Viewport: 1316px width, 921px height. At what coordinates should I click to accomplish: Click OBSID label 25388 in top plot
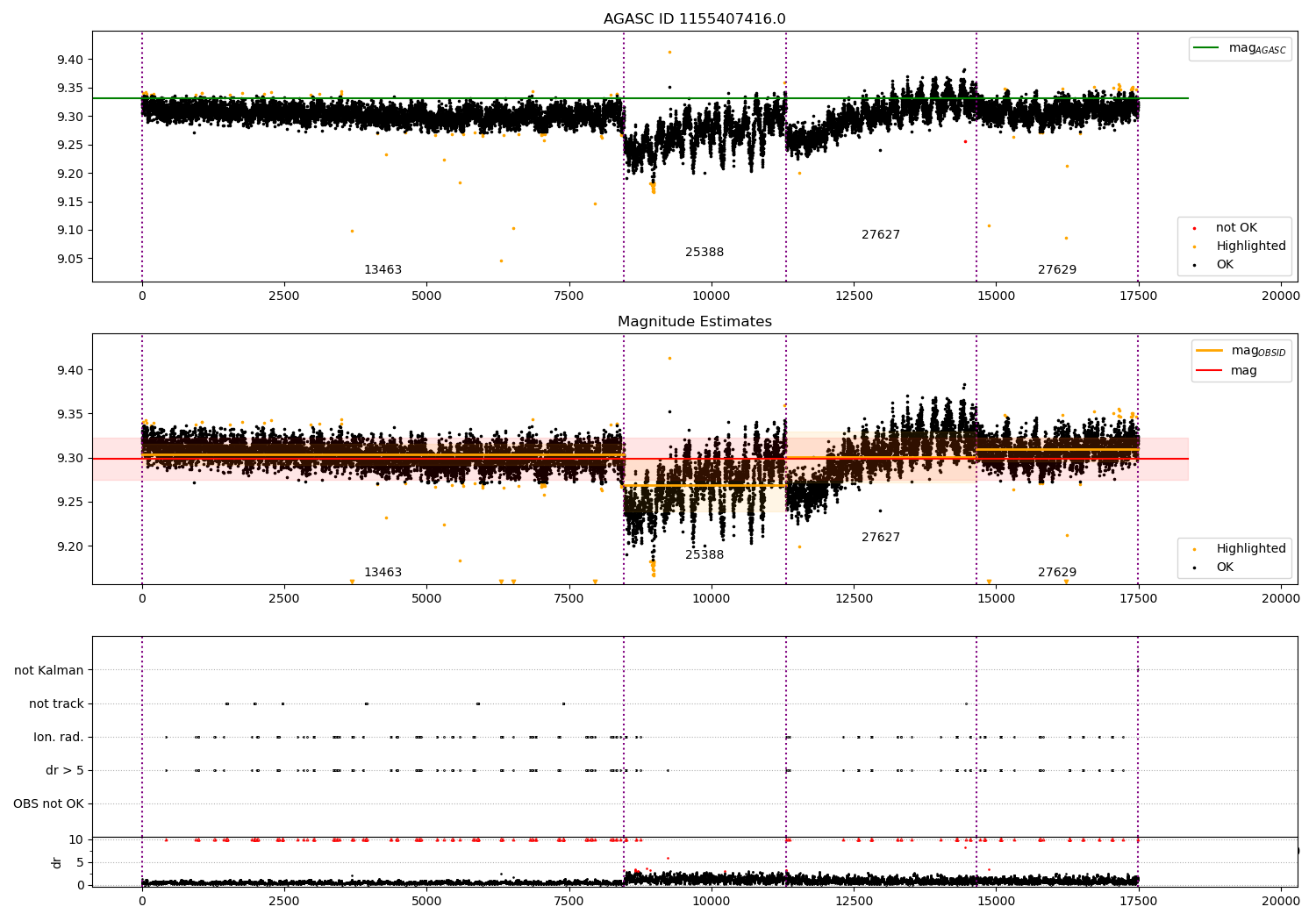[x=704, y=253]
